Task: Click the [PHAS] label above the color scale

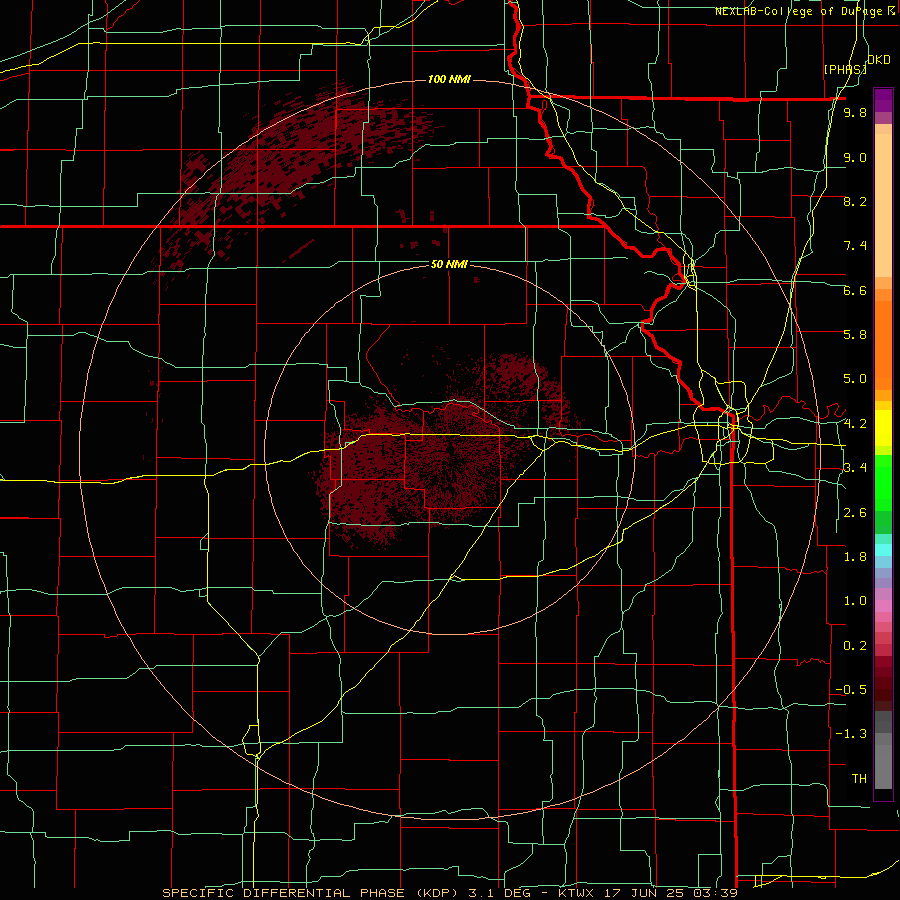Action: click(845, 69)
